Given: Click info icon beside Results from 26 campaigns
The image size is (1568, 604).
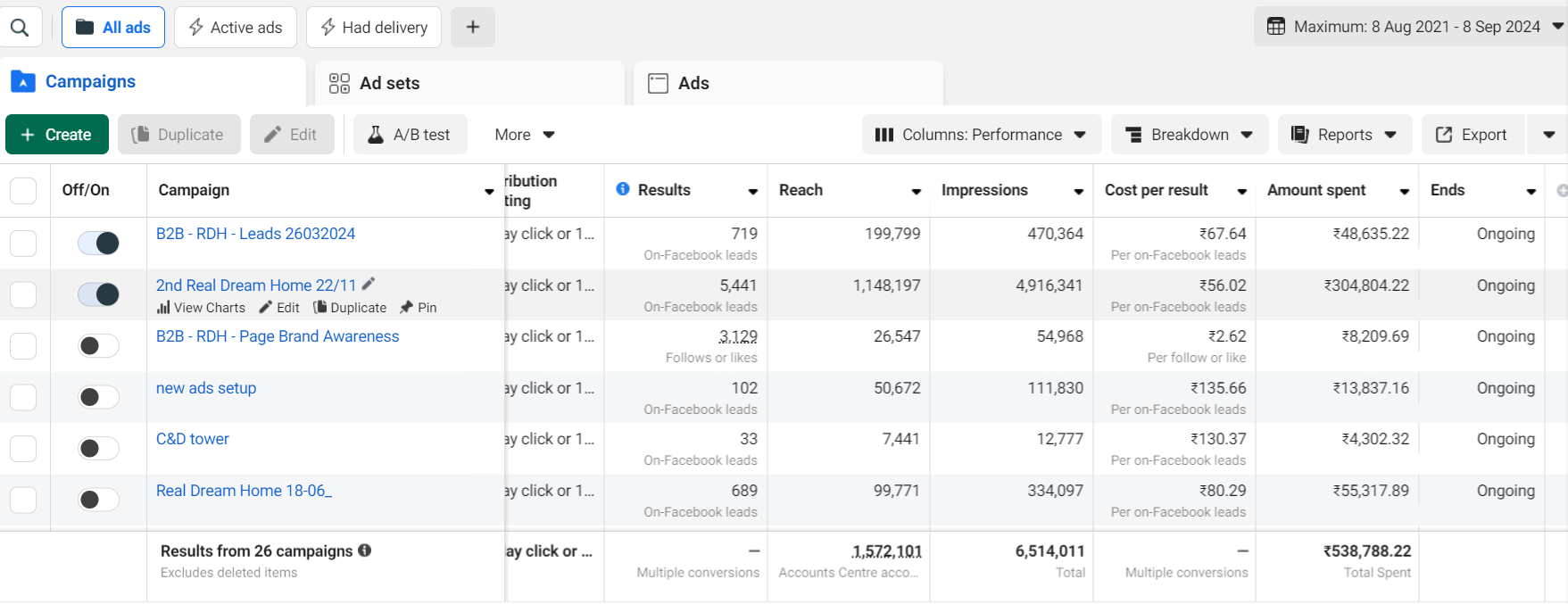Looking at the screenshot, I should click(365, 550).
